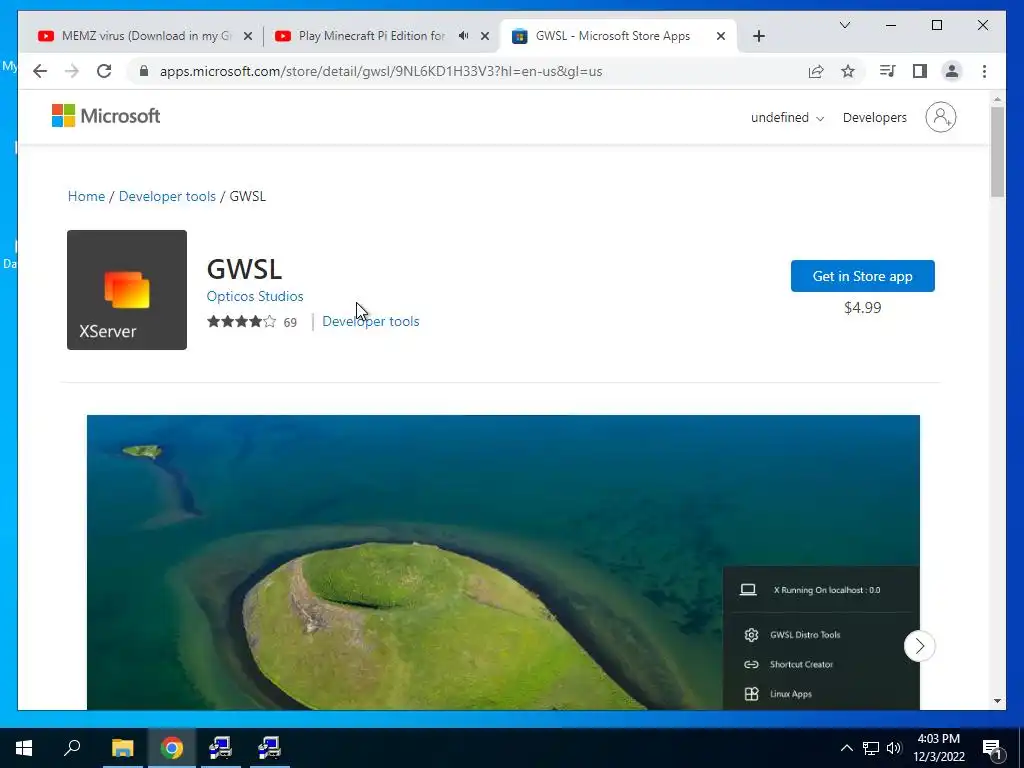Click Get in Store app button
This screenshot has height=768, width=1024.
coord(862,276)
